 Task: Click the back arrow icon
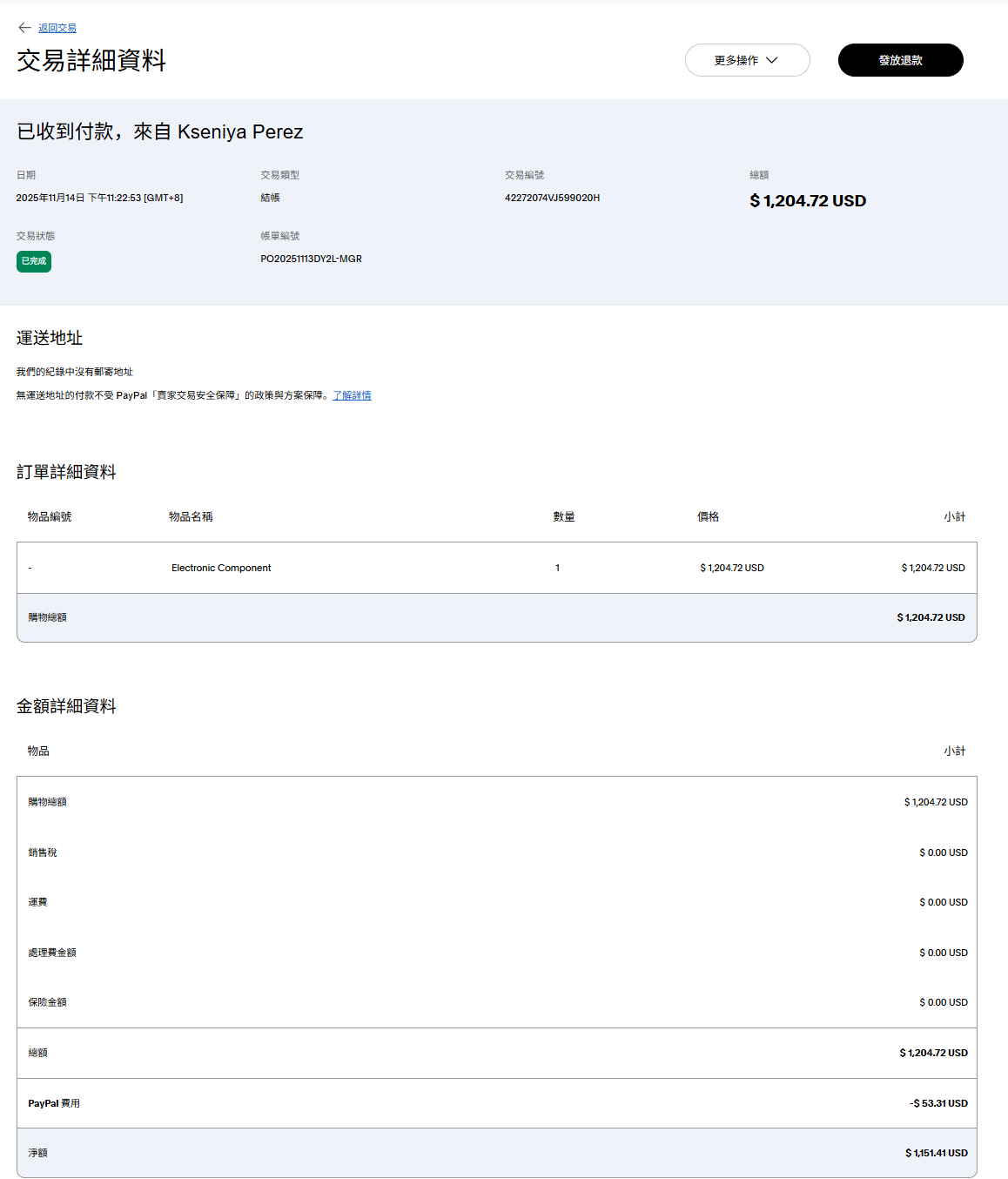24,28
